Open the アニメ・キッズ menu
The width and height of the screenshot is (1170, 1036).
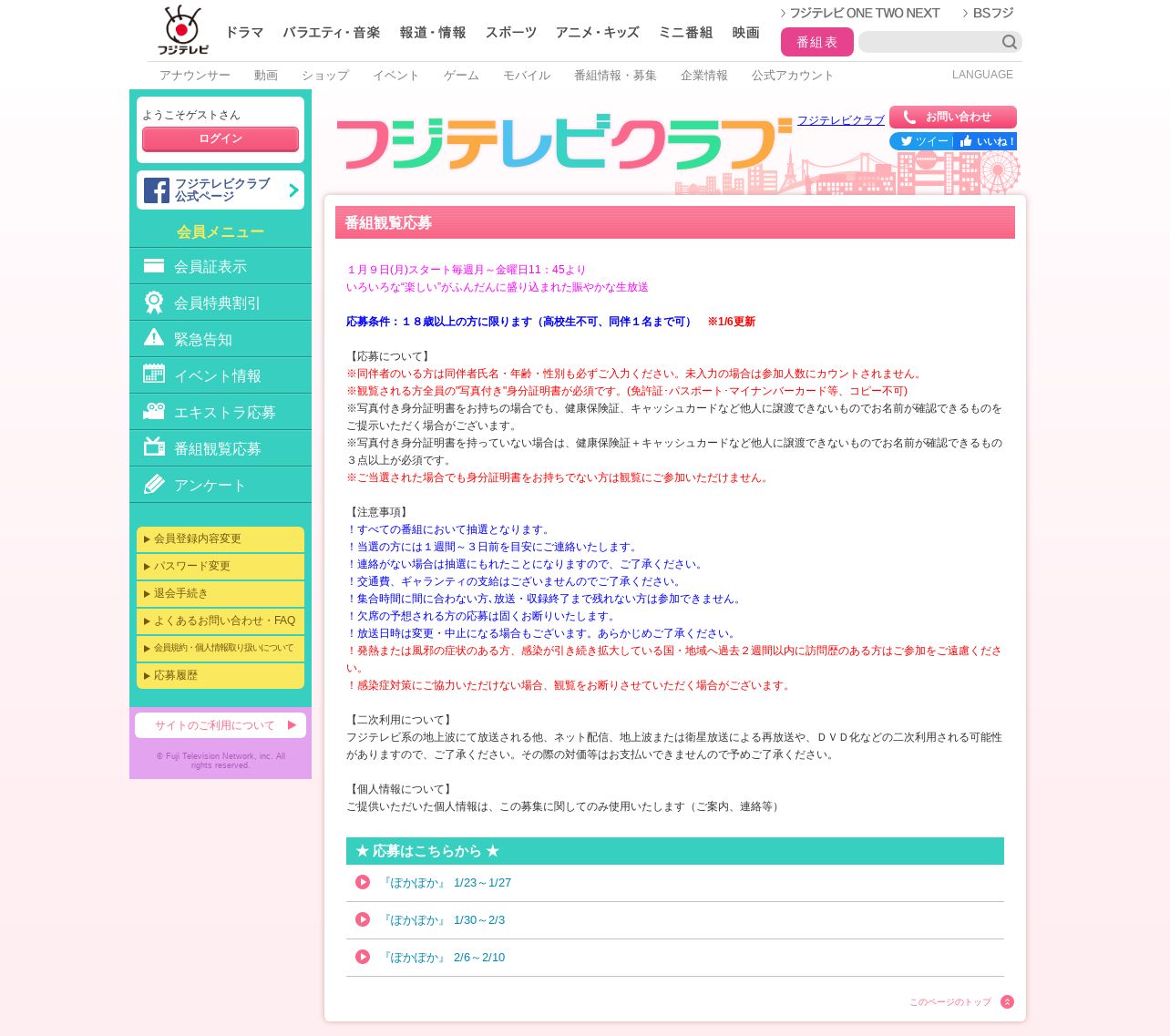coord(598,33)
